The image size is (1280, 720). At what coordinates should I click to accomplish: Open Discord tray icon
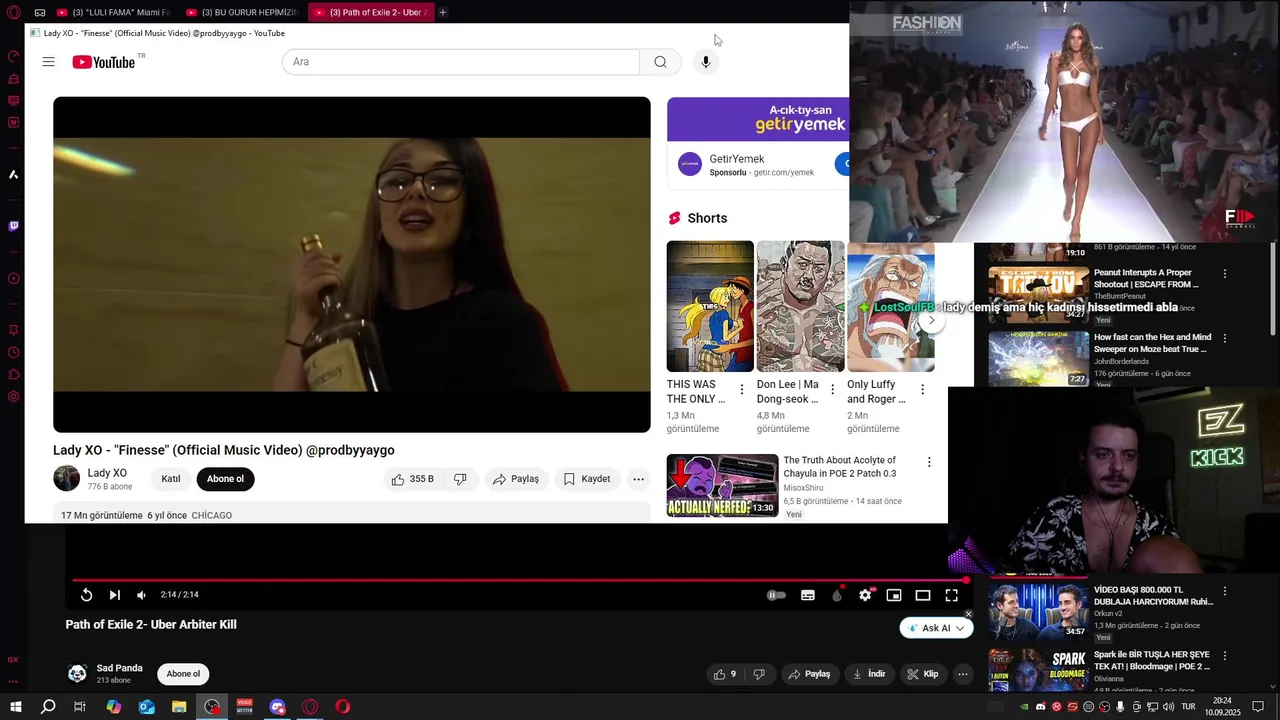[1040, 707]
